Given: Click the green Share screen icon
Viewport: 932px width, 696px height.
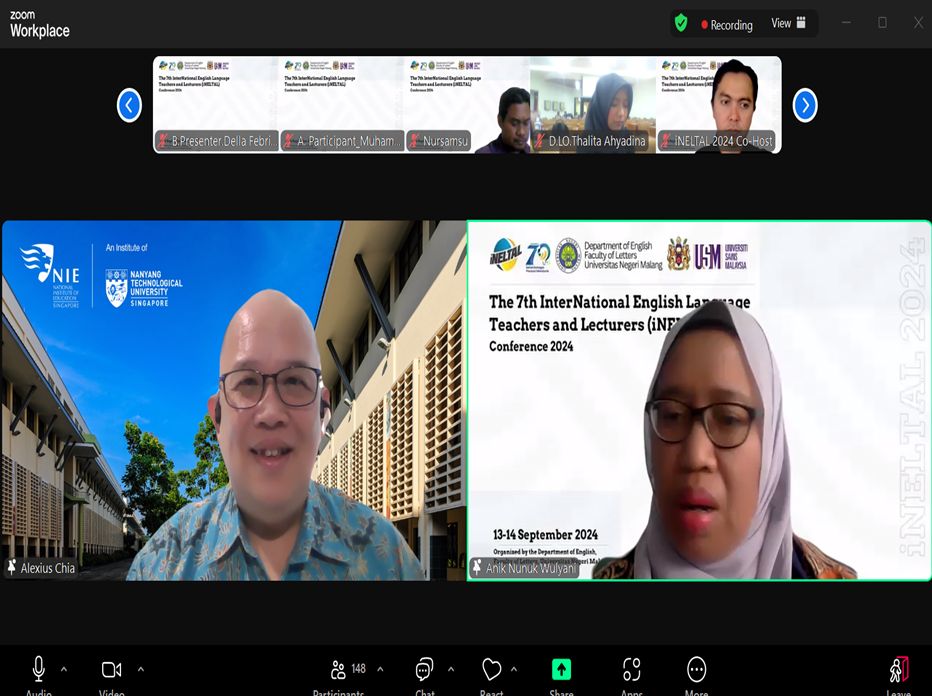Looking at the screenshot, I should coord(561,669).
